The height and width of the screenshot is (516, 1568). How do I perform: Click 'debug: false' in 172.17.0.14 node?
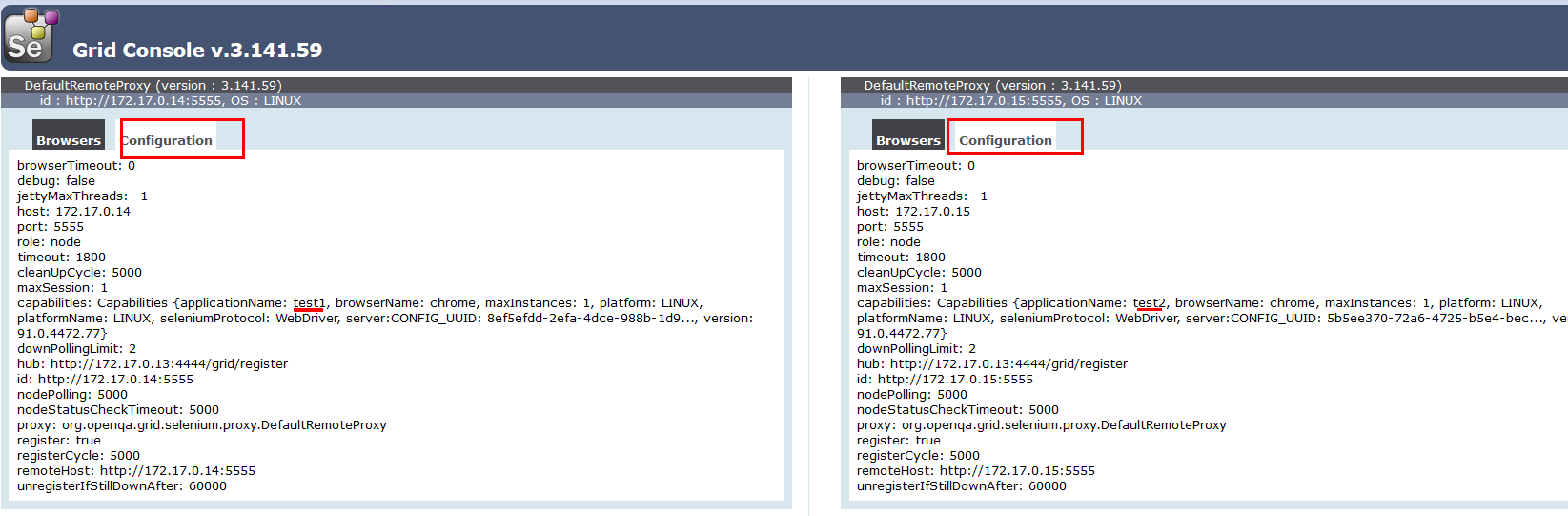(56, 181)
